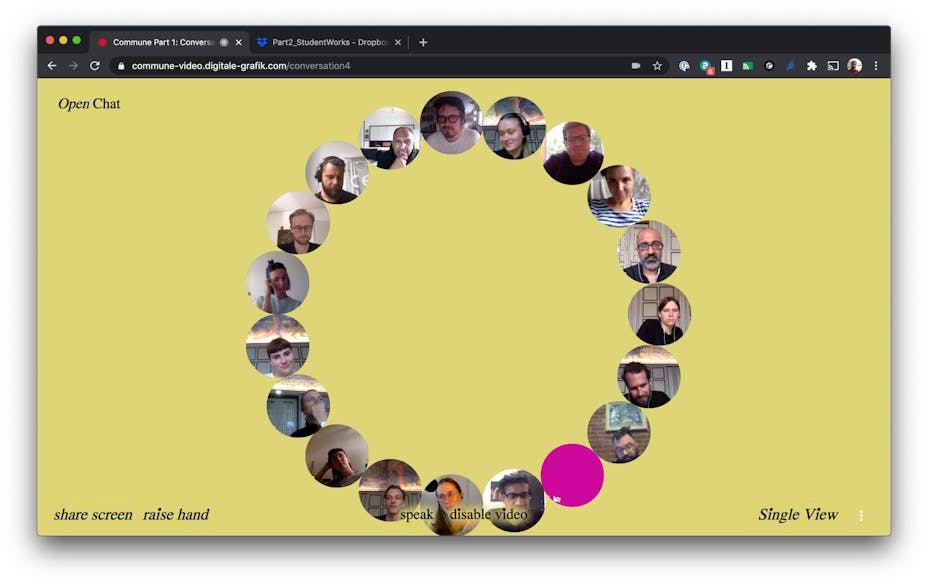Reload the page with the refresh icon
The image size is (928, 585).
coord(95,66)
